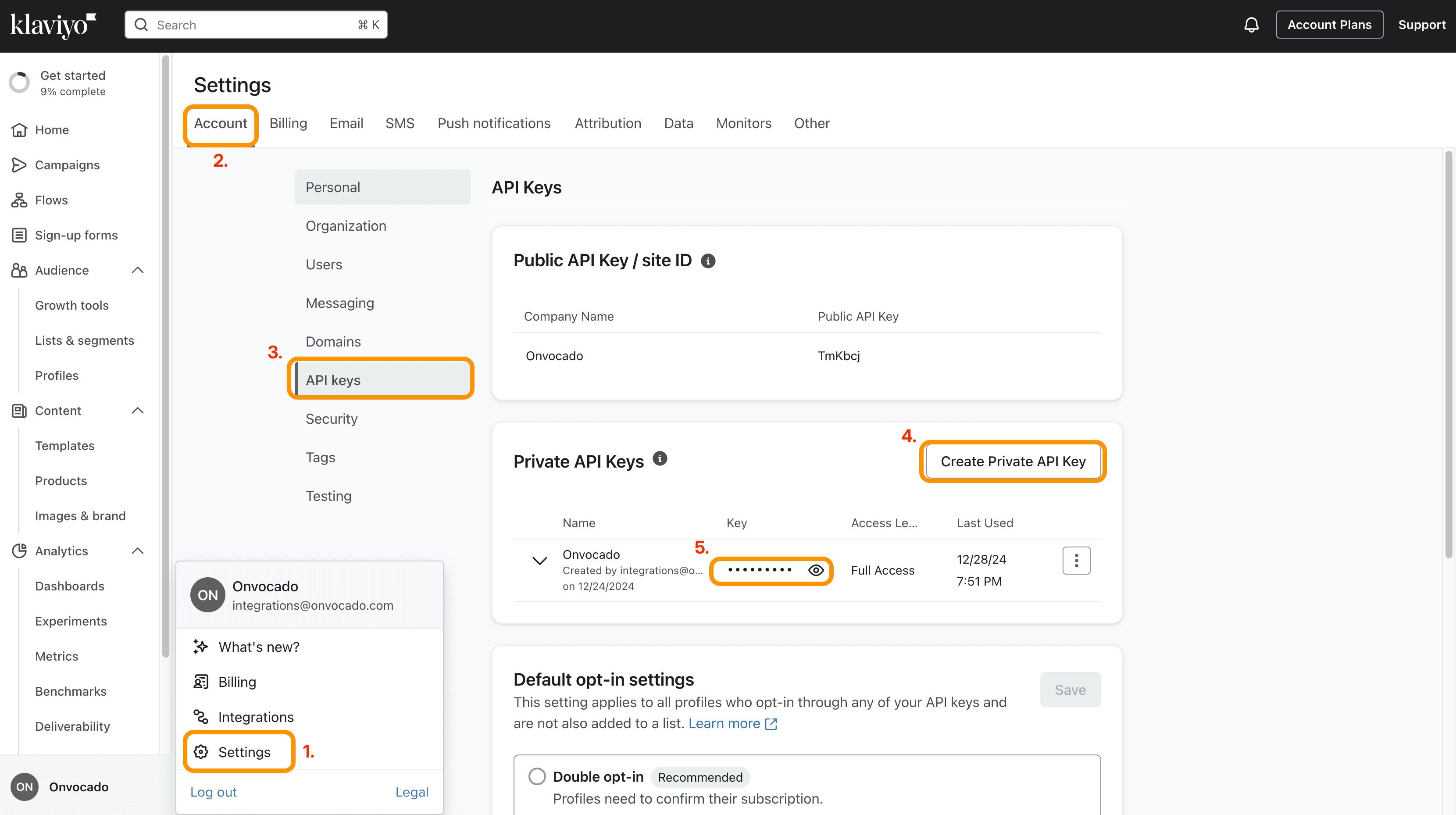Click the main page scrollbar
This screenshot has width=1456, height=815.
1449,354
